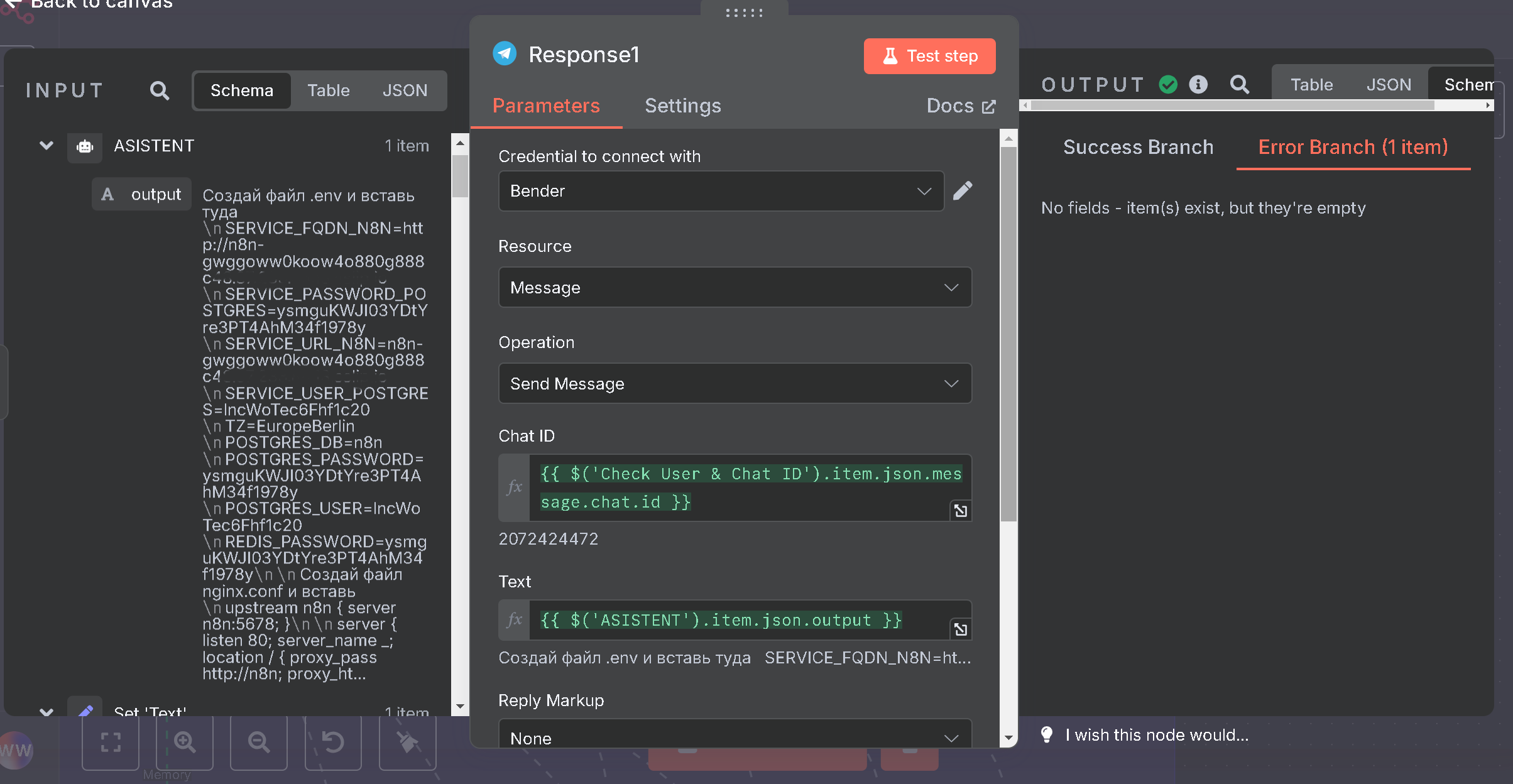Switch the INPUT view to Table

[329, 90]
